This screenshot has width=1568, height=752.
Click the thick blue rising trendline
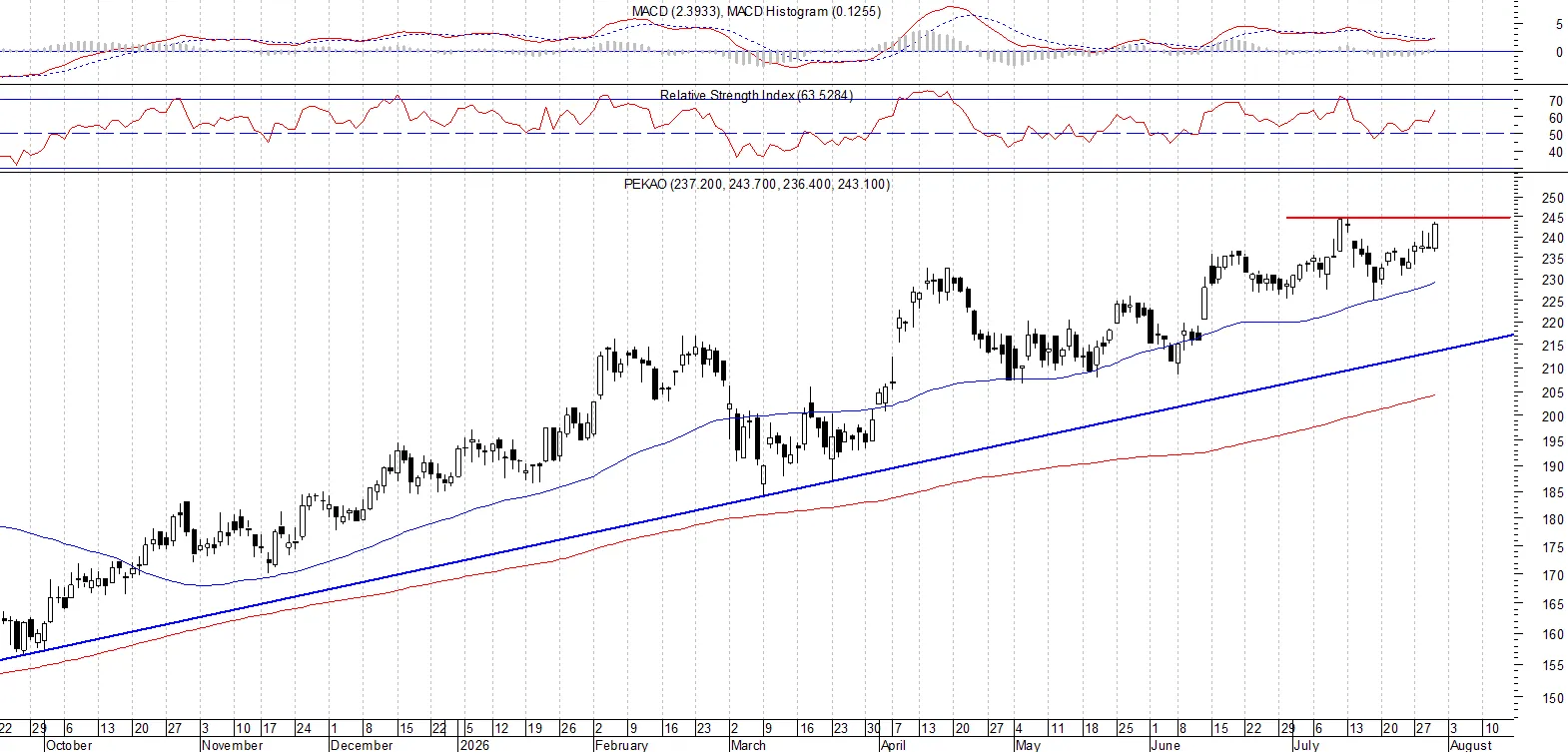[757, 496]
